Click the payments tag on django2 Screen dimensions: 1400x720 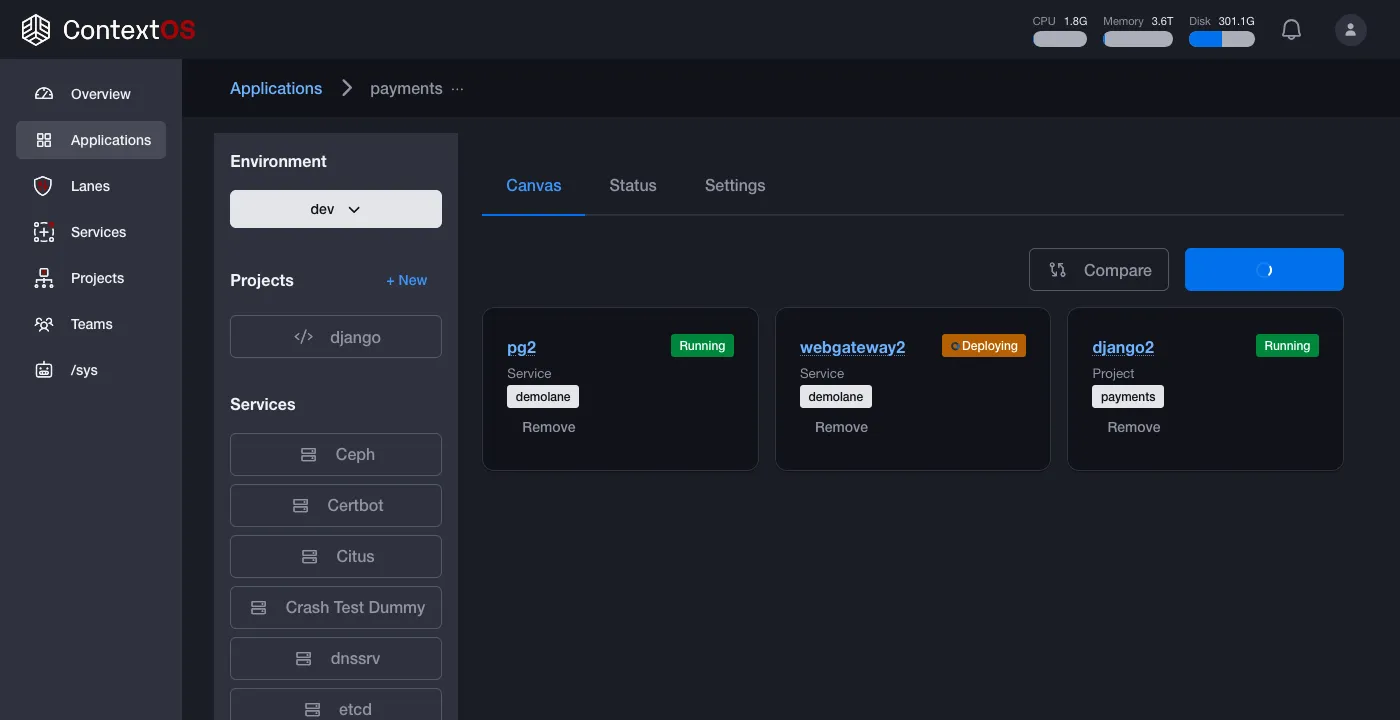(x=1128, y=397)
